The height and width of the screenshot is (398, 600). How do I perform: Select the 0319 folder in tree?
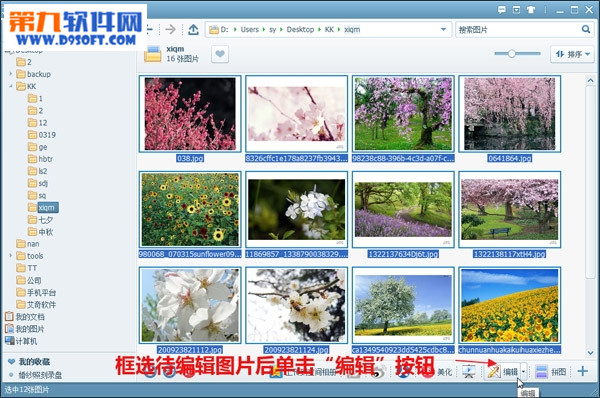42,135
